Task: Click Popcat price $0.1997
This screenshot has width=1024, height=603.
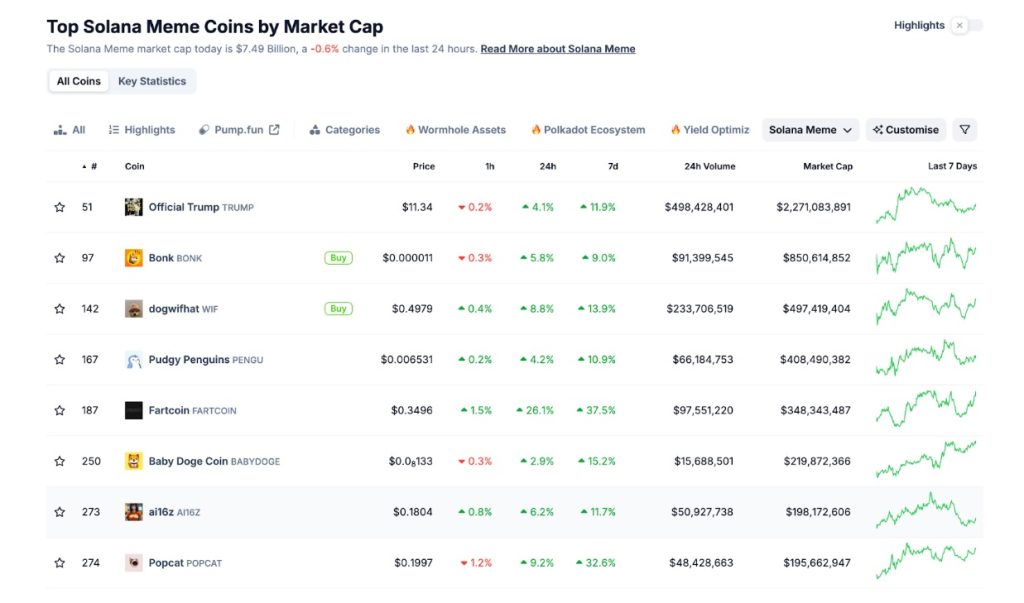Action: coord(413,562)
